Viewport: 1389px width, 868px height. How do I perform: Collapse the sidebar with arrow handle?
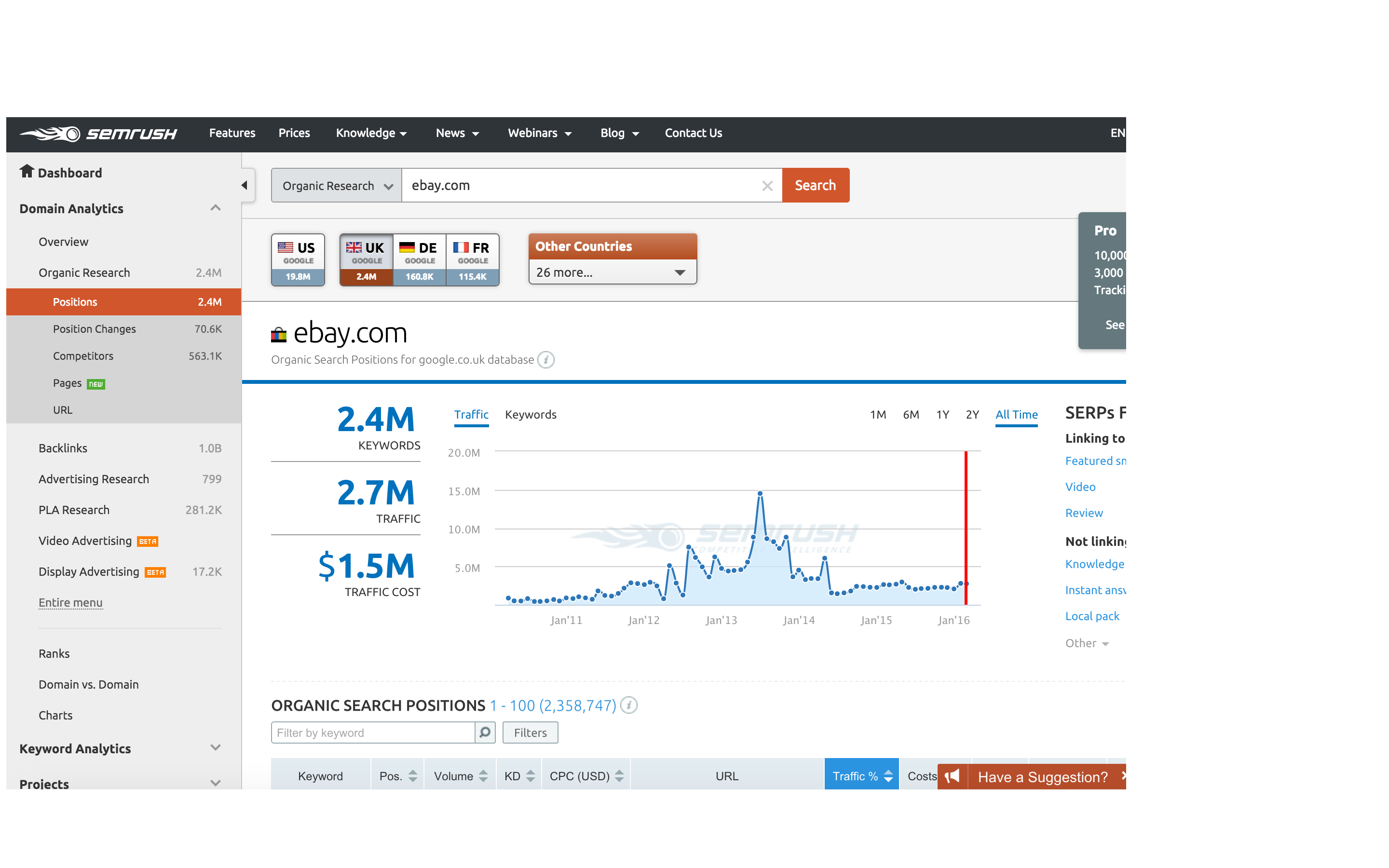pos(245,185)
